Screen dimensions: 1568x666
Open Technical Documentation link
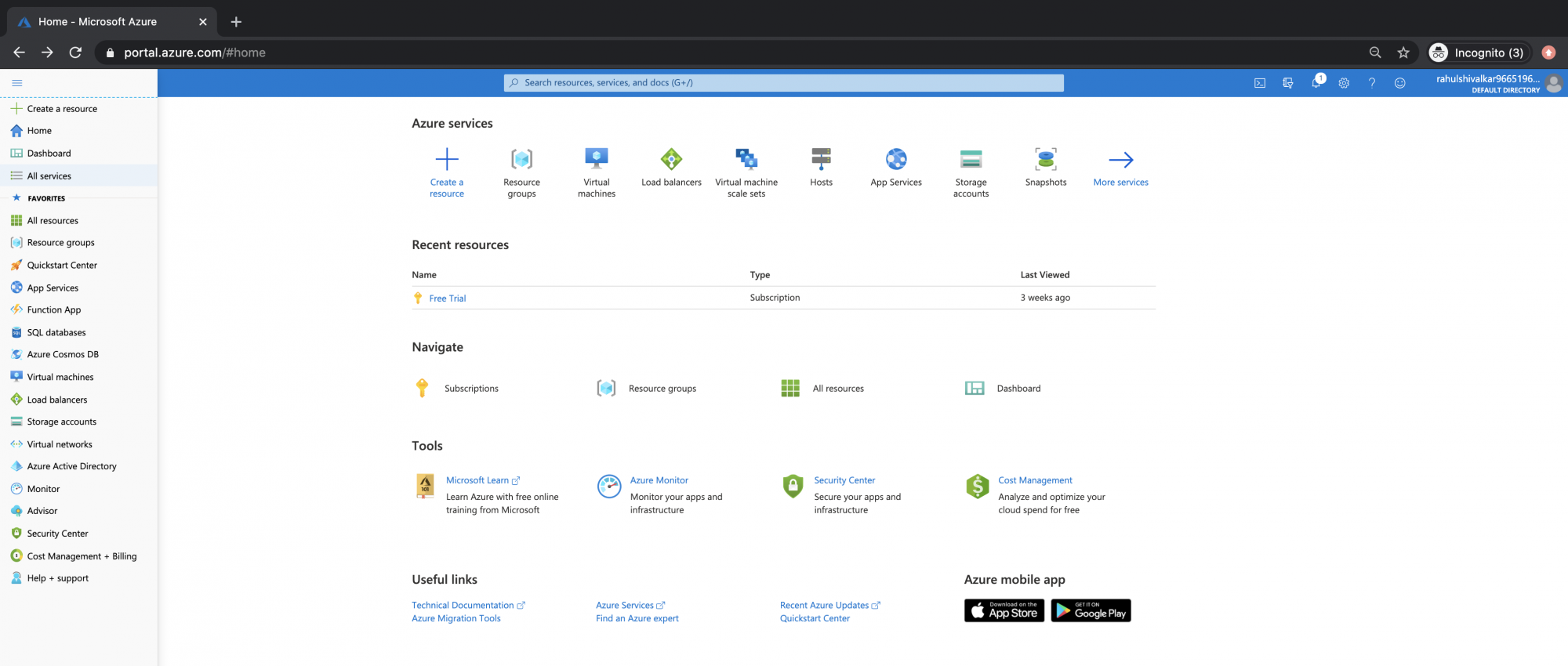tap(463, 606)
